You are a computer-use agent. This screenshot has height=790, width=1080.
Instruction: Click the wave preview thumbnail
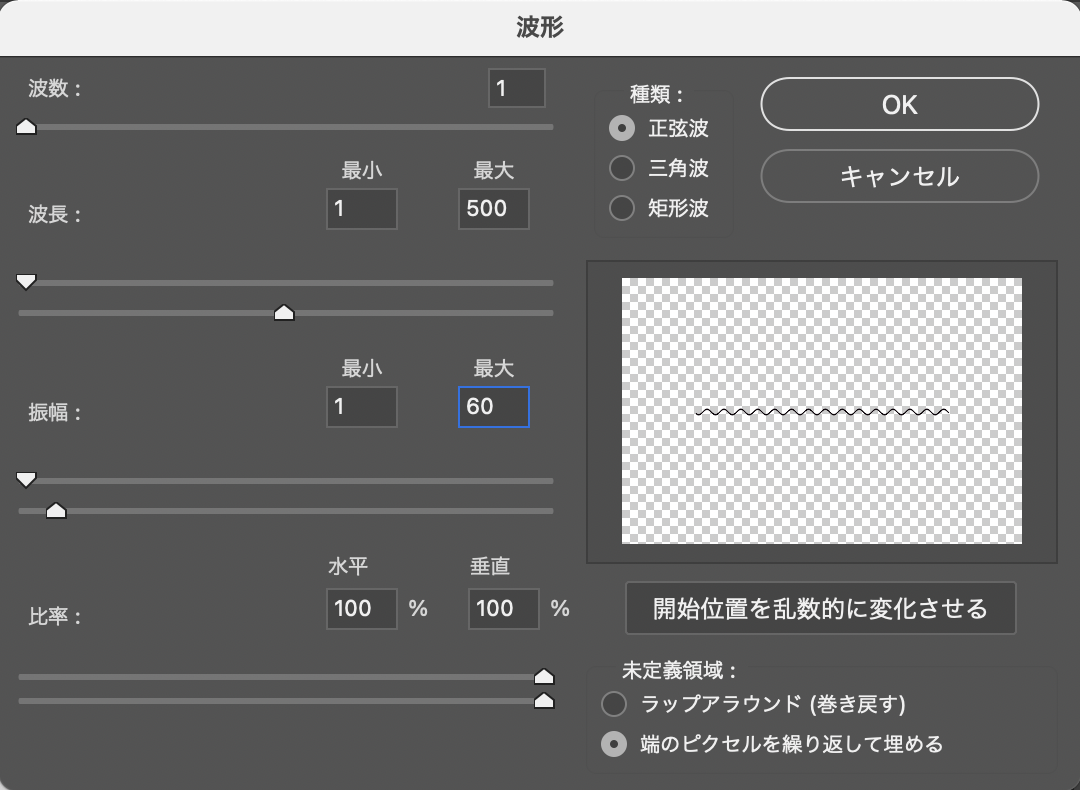click(x=821, y=411)
